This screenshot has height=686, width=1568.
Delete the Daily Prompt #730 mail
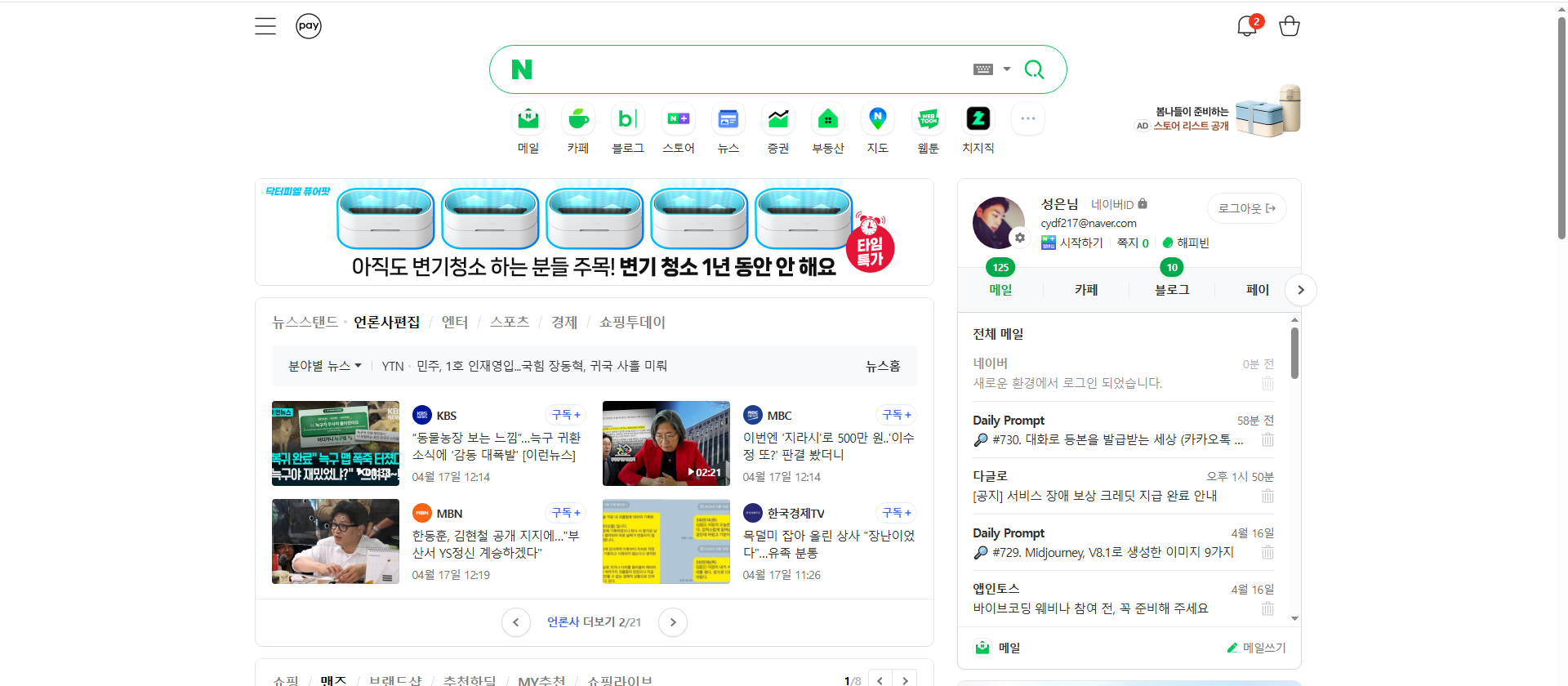click(x=1267, y=439)
